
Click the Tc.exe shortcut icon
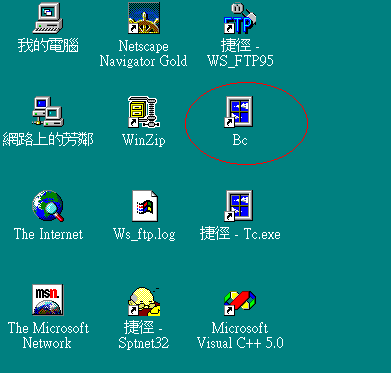click(239, 206)
